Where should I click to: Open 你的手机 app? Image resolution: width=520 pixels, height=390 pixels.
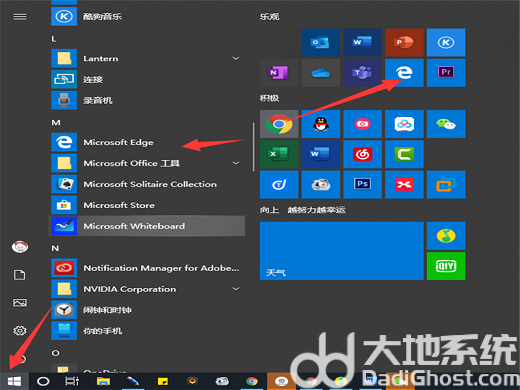147,331
